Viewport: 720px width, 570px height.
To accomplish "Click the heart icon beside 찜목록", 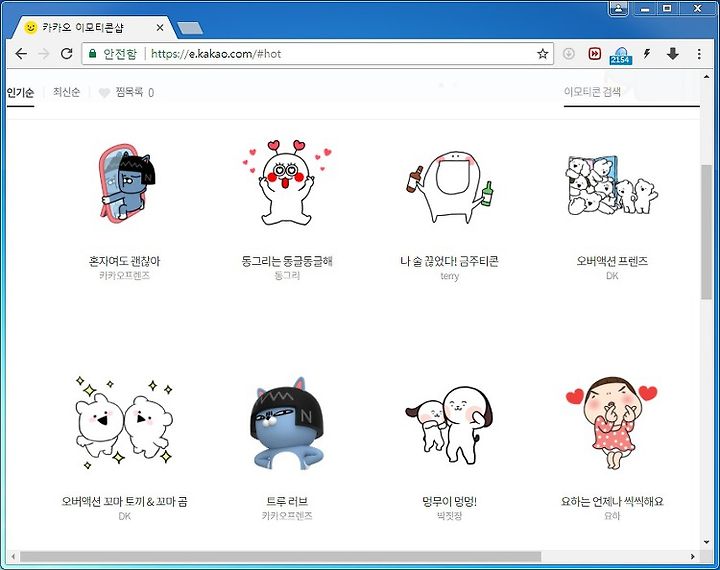I will click(104, 93).
